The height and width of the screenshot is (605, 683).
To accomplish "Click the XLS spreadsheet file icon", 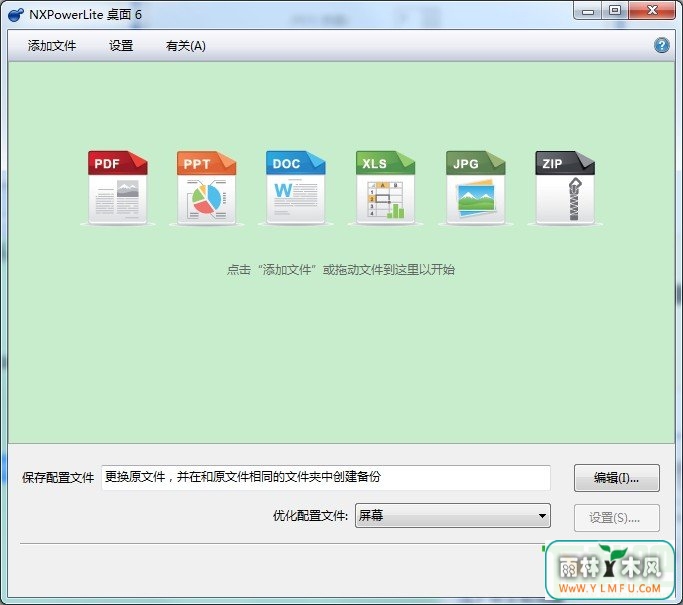I will coord(385,188).
